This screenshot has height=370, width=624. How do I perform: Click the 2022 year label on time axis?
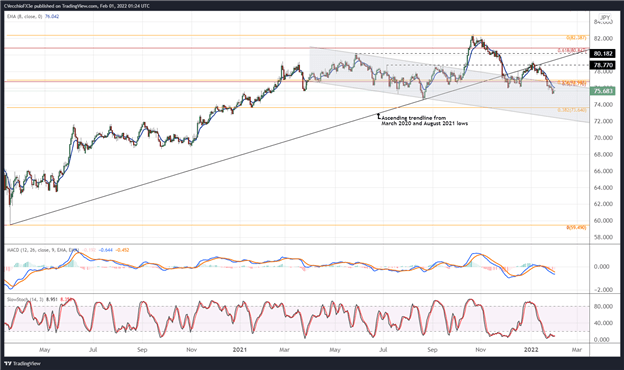(531, 350)
